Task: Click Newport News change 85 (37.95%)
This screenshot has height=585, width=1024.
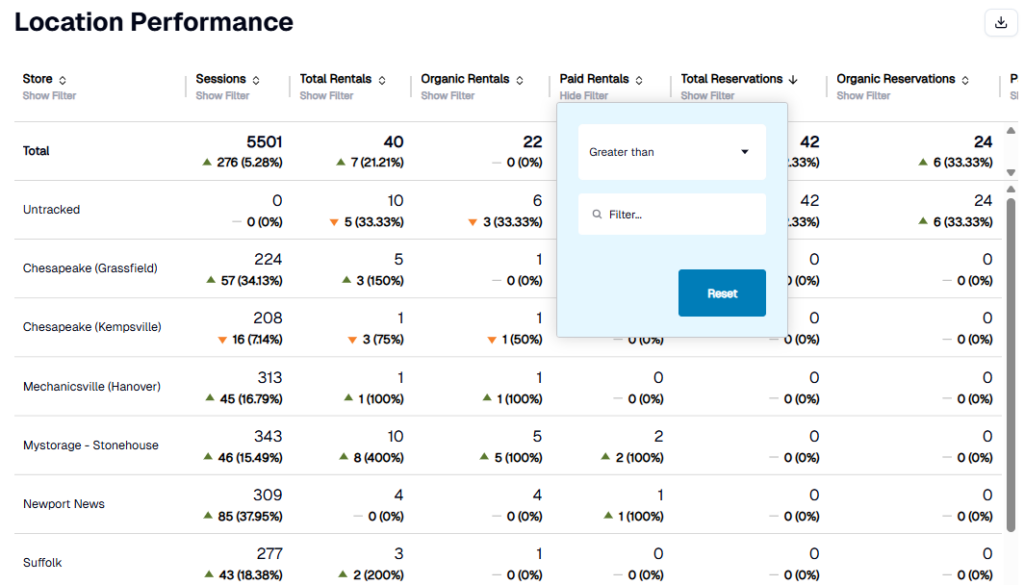Action: click(244, 516)
